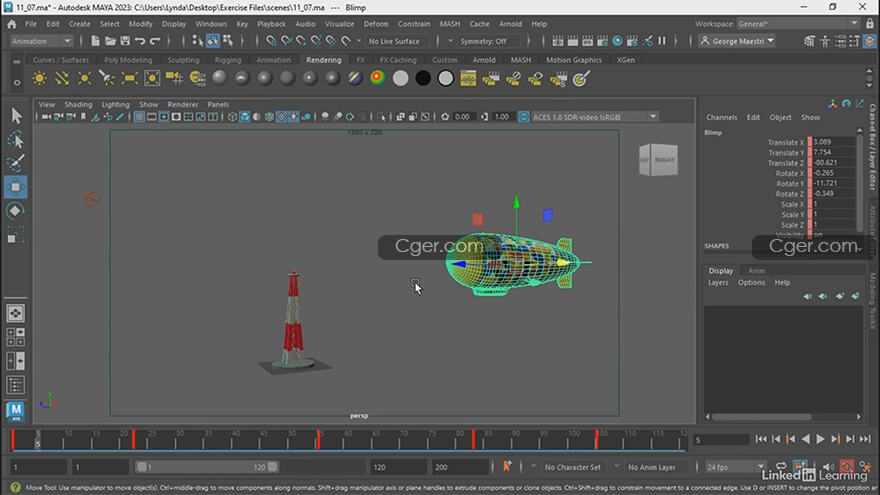
Task: Click the view cube RIGHT face
Action: [664, 161]
